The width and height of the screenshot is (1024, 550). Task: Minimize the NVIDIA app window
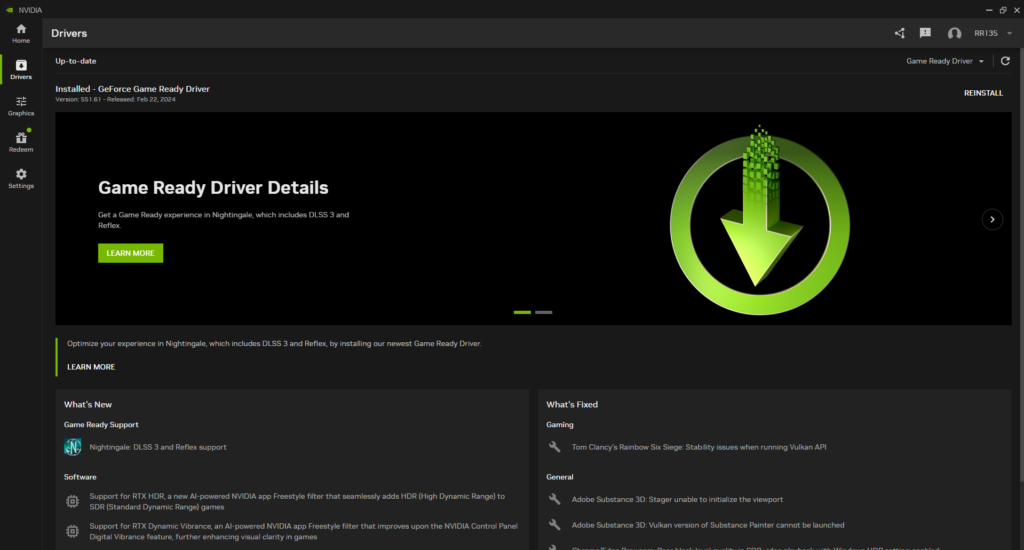pos(989,10)
